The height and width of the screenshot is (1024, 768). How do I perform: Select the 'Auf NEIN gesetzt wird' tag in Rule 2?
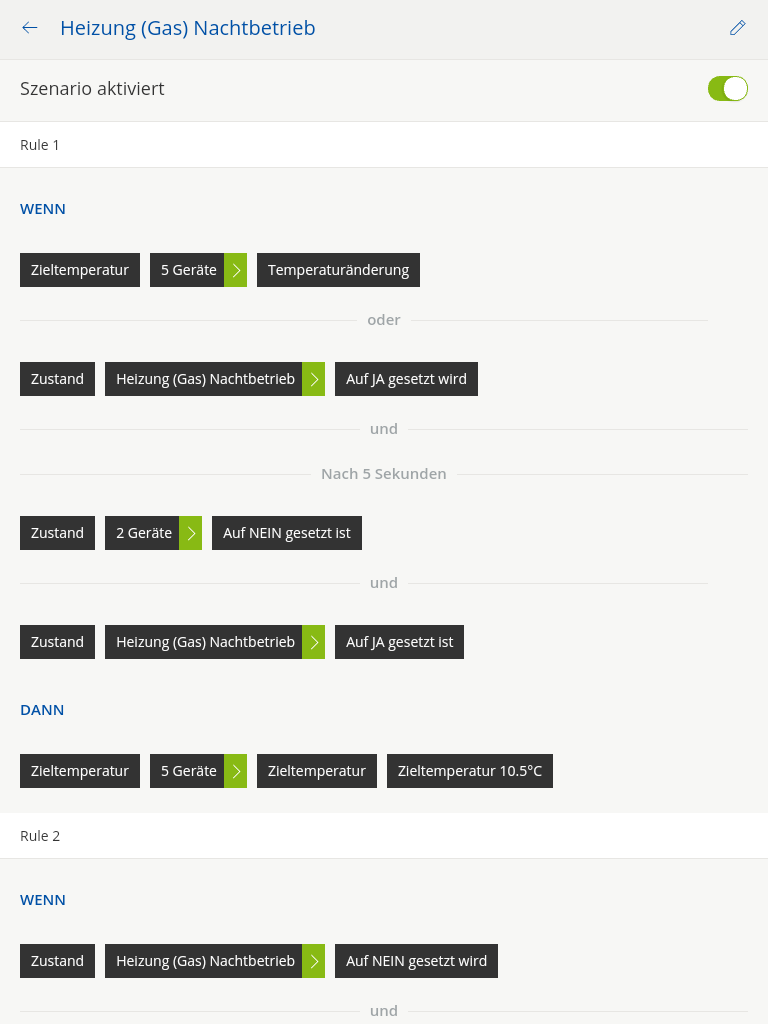click(416, 961)
